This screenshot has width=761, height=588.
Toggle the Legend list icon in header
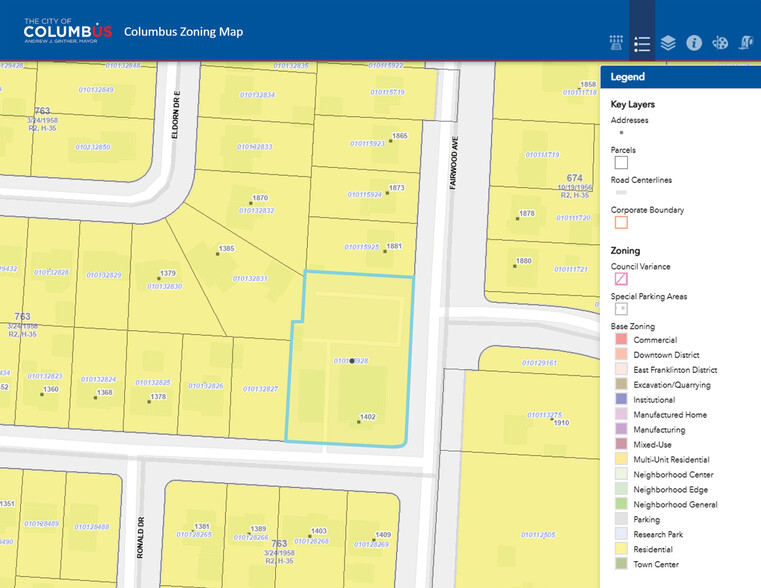(642, 43)
